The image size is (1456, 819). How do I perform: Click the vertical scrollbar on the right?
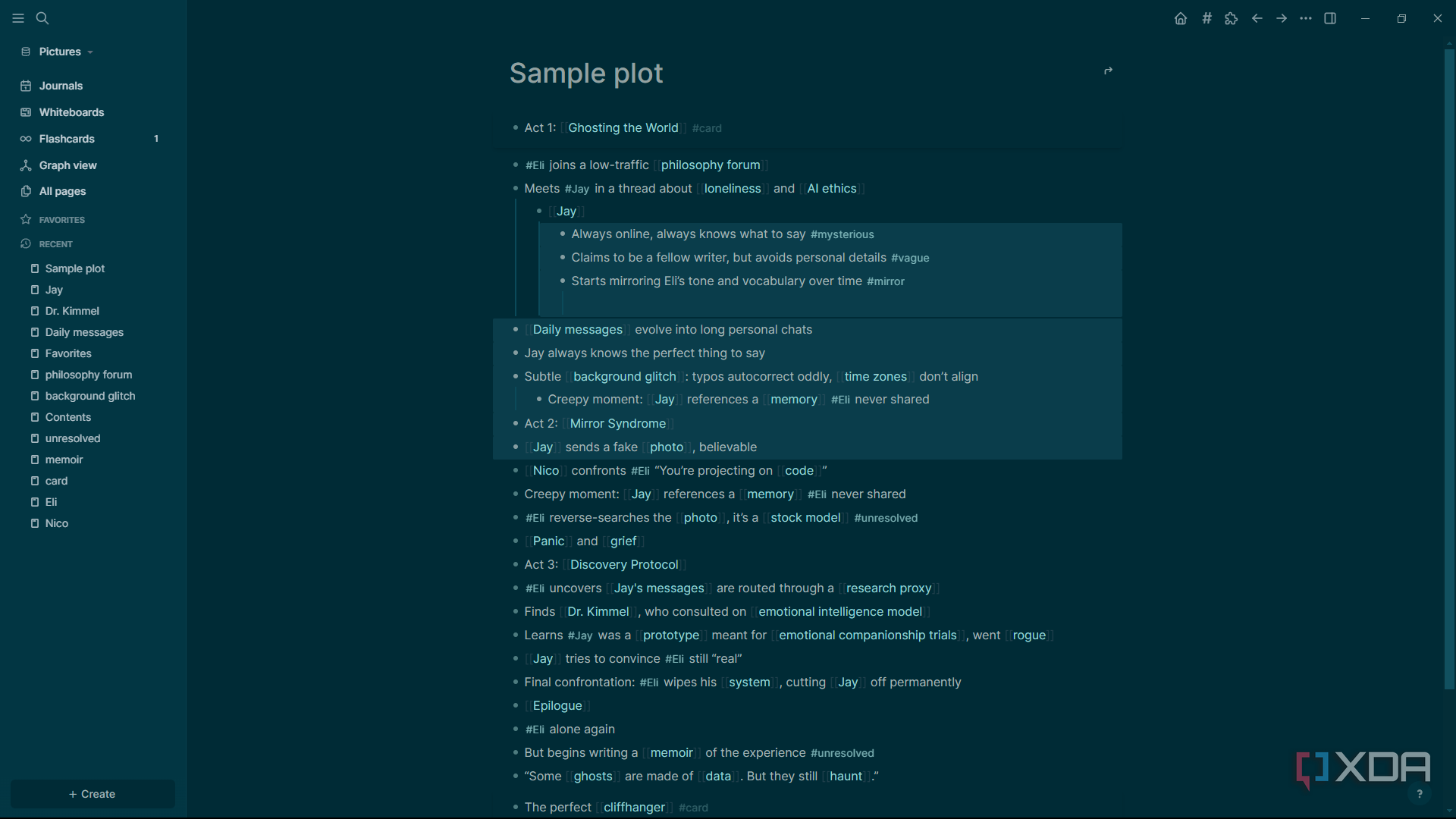pos(1449,368)
